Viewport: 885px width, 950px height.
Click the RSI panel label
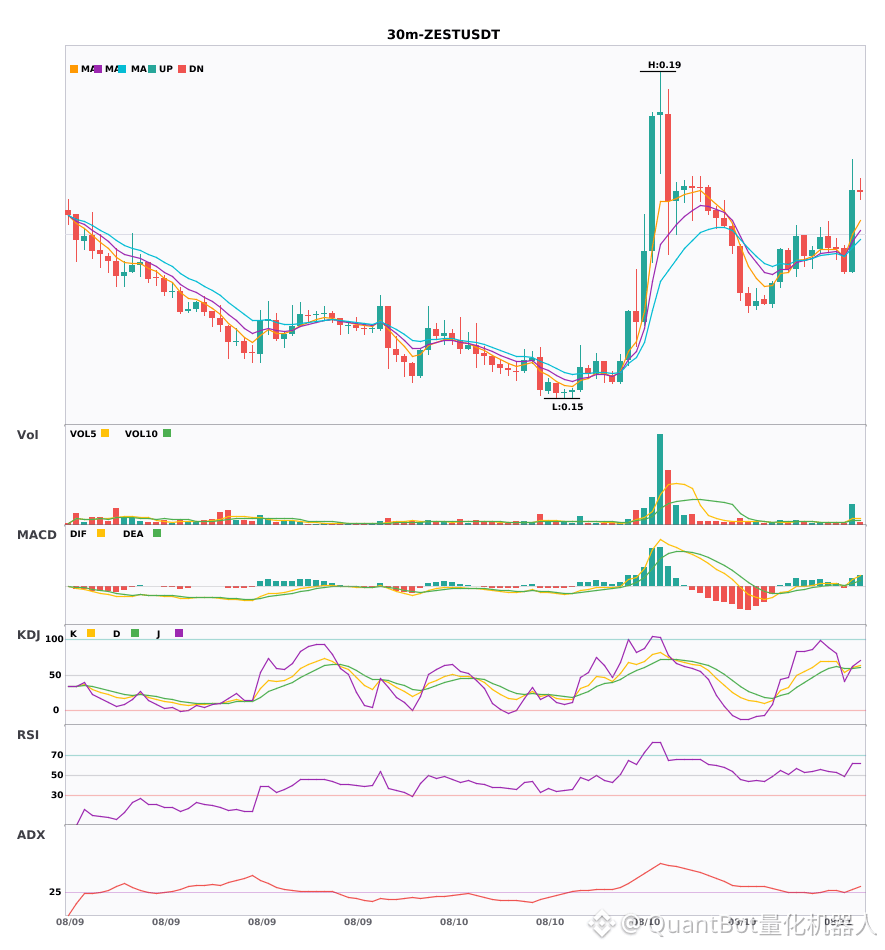(28, 735)
